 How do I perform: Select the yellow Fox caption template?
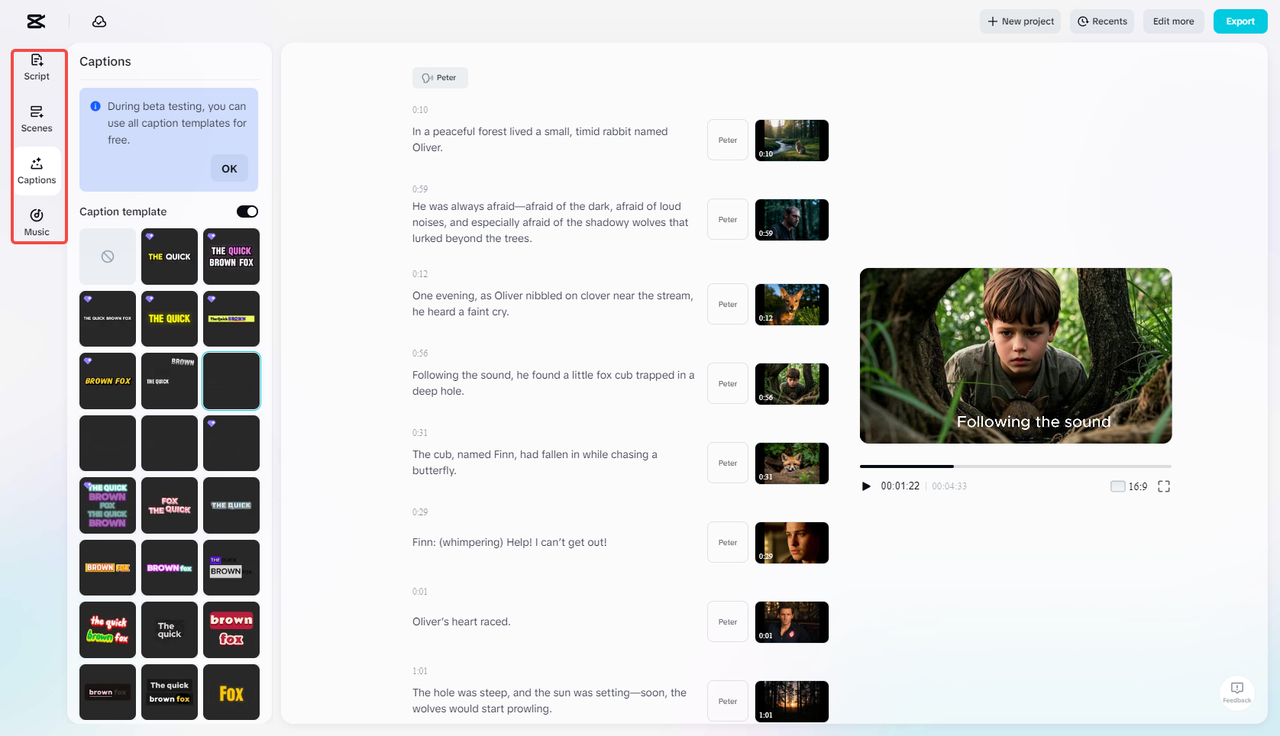(x=231, y=692)
